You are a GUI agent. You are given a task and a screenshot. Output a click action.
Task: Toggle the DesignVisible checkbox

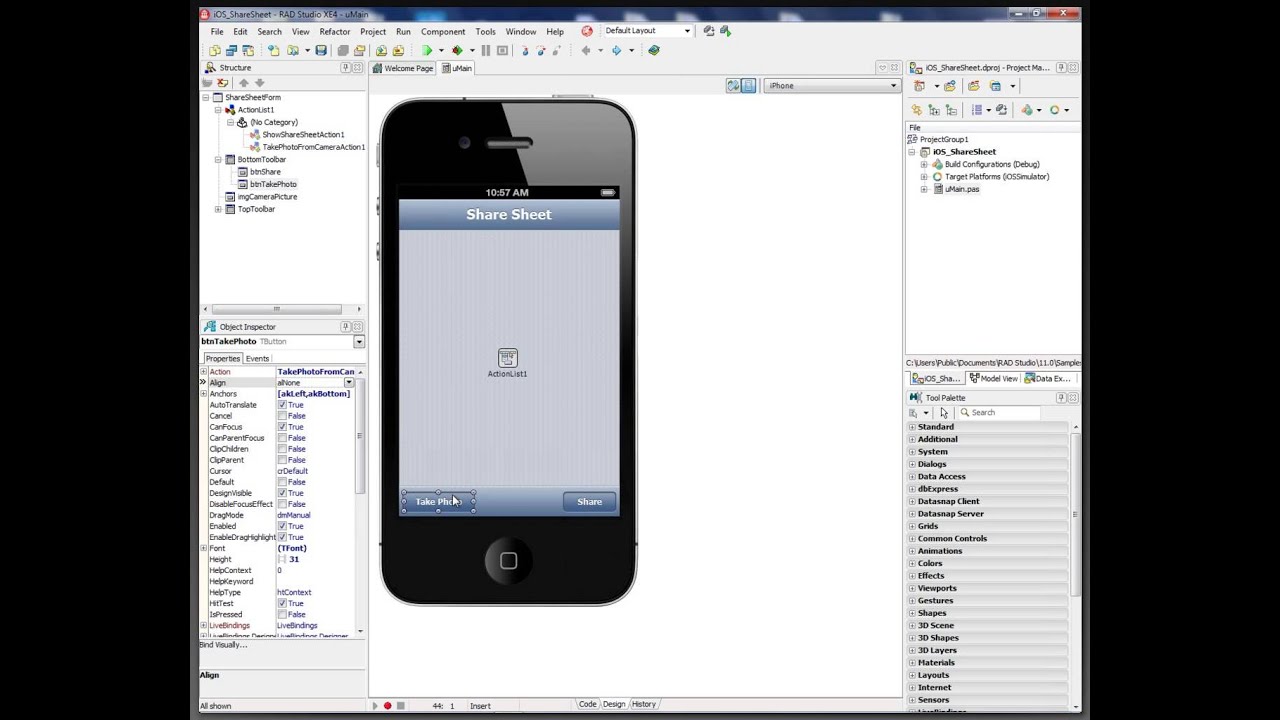pos(282,493)
